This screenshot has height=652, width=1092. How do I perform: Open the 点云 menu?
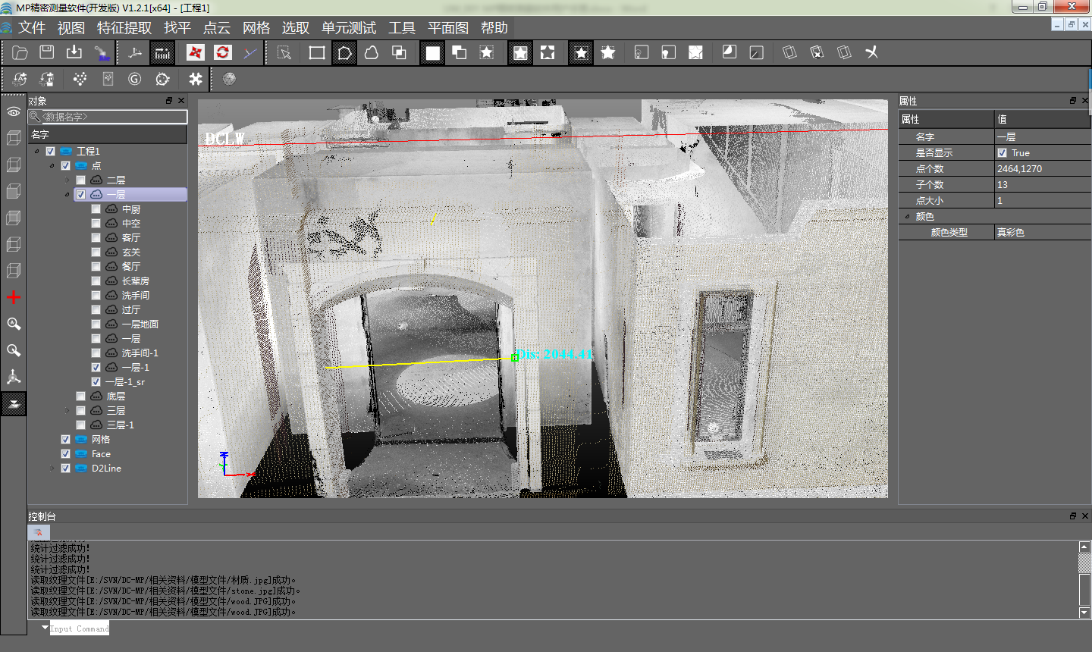pyautogui.click(x=216, y=27)
